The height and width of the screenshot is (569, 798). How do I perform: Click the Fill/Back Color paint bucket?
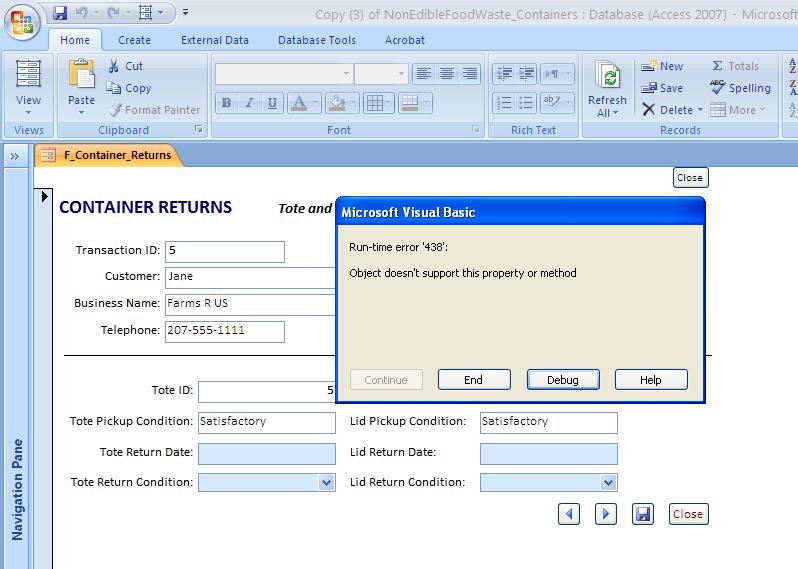[x=336, y=103]
